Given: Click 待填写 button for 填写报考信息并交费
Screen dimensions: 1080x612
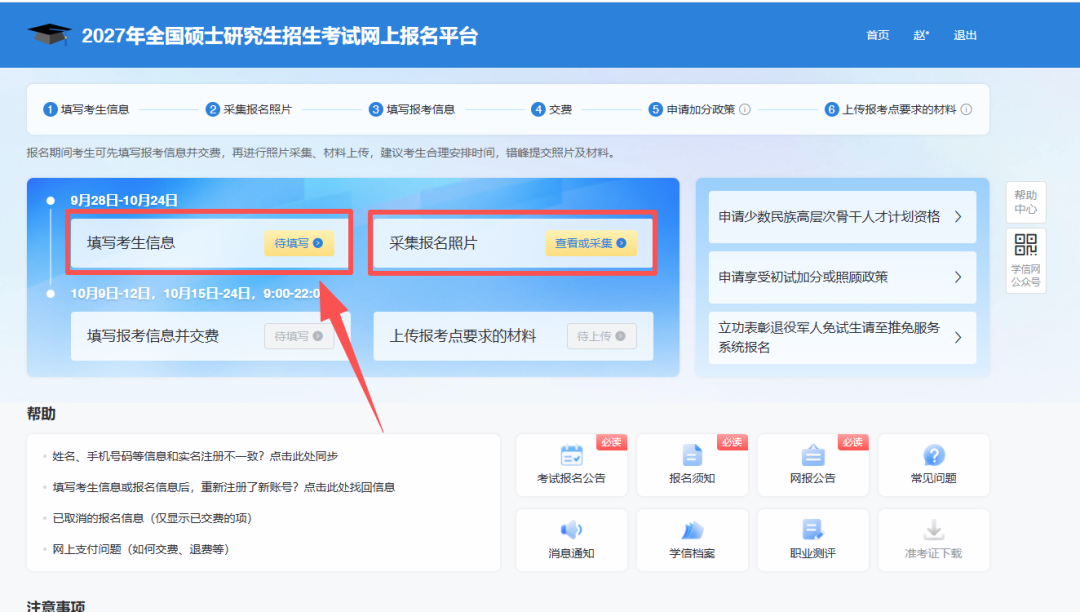Looking at the screenshot, I should coord(299,336).
